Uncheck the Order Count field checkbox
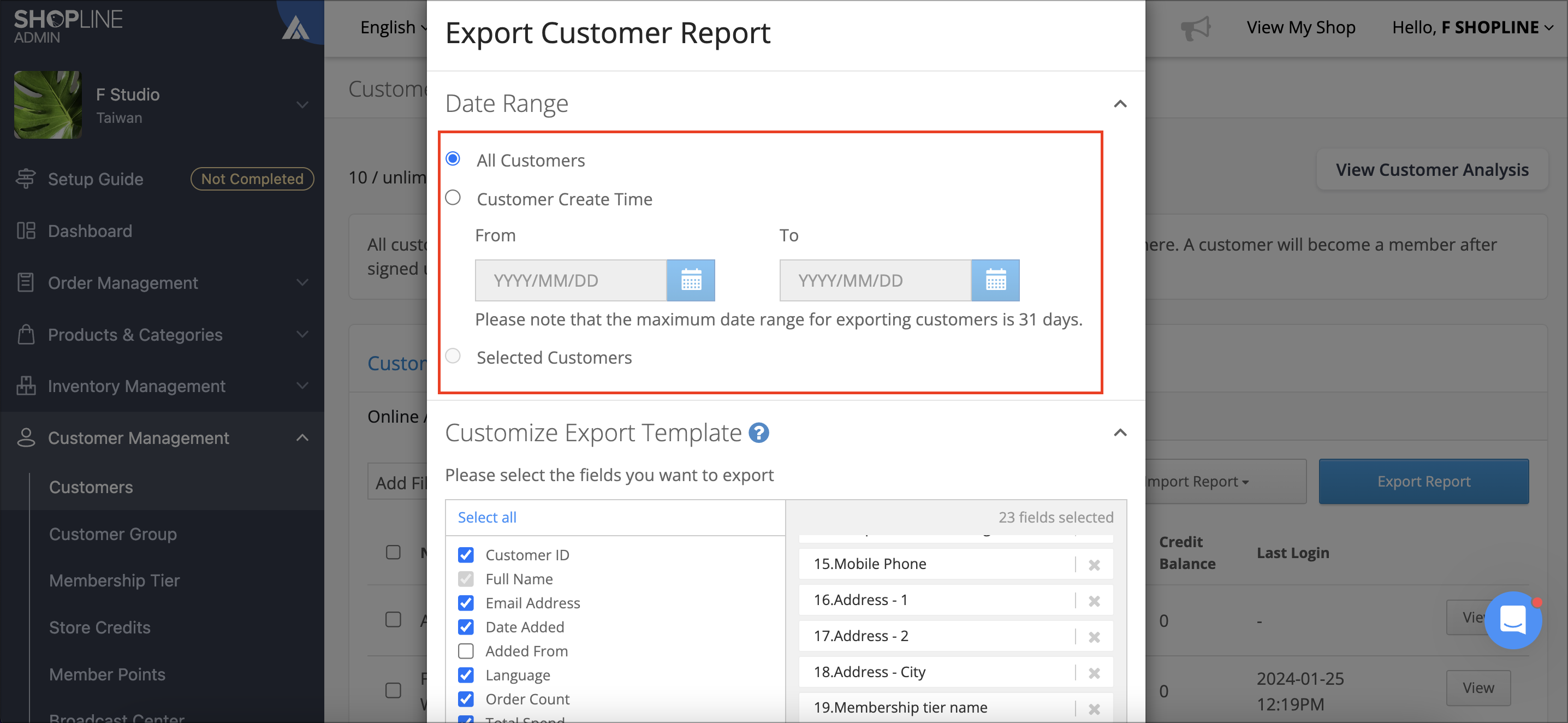1568x723 pixels. (466, 698)
